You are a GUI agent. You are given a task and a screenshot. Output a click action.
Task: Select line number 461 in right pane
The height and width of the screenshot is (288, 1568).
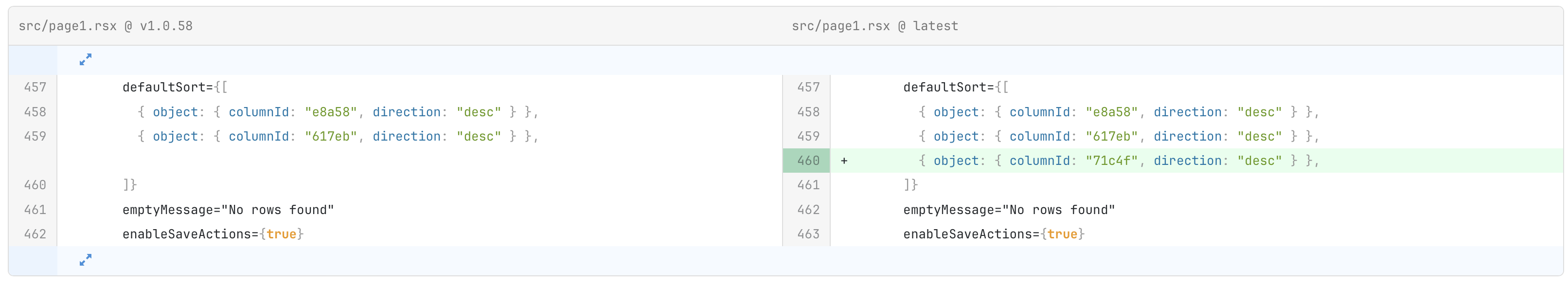click(808, 185)
